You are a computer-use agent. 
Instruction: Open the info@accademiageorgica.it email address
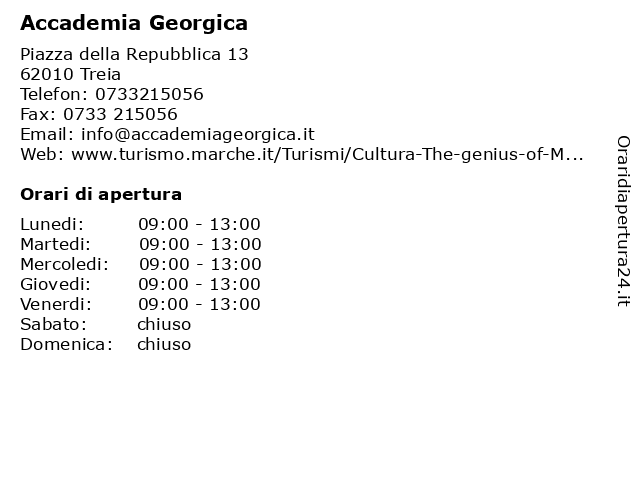(198, 135)
